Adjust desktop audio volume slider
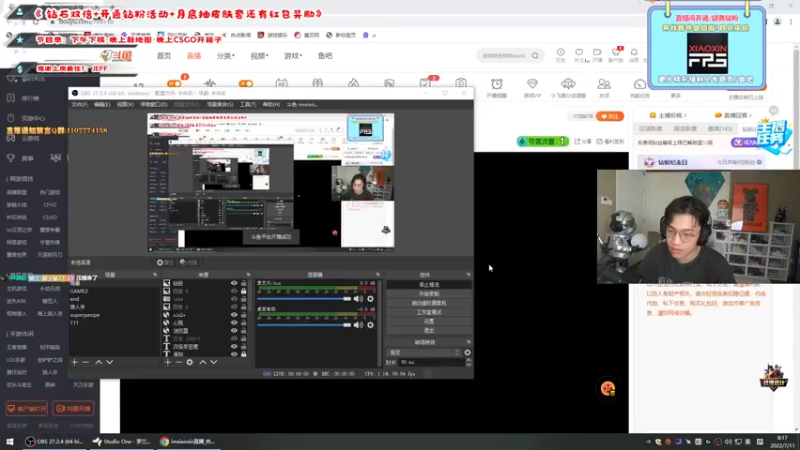Image resolution: width=800 pixels, height=450 pixels. pyautogui.click(x=304, y=325)
